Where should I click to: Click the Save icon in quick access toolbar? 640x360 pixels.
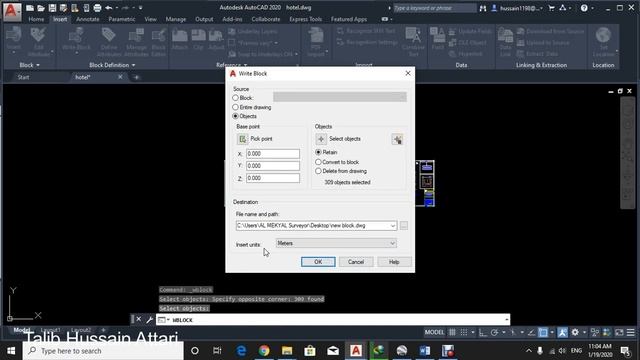click(x=52, y=8)
